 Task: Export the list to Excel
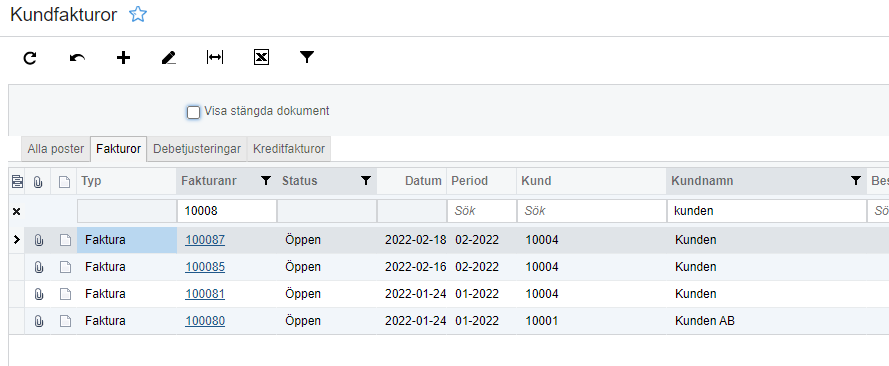tap(261, 57)
